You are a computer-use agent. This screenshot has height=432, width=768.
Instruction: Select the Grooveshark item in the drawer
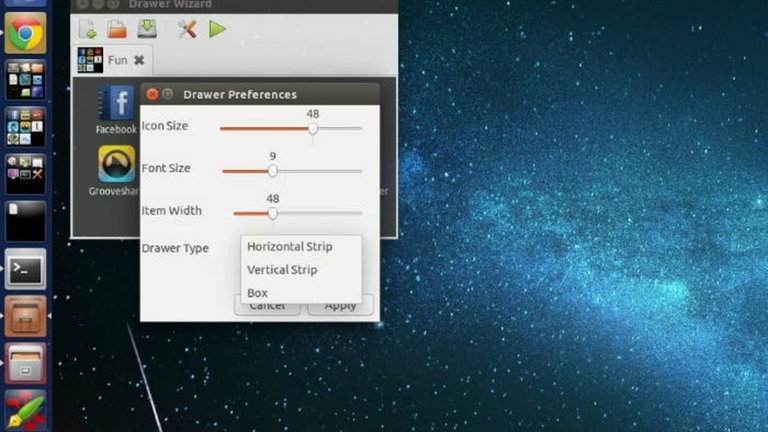coord(115,171)
